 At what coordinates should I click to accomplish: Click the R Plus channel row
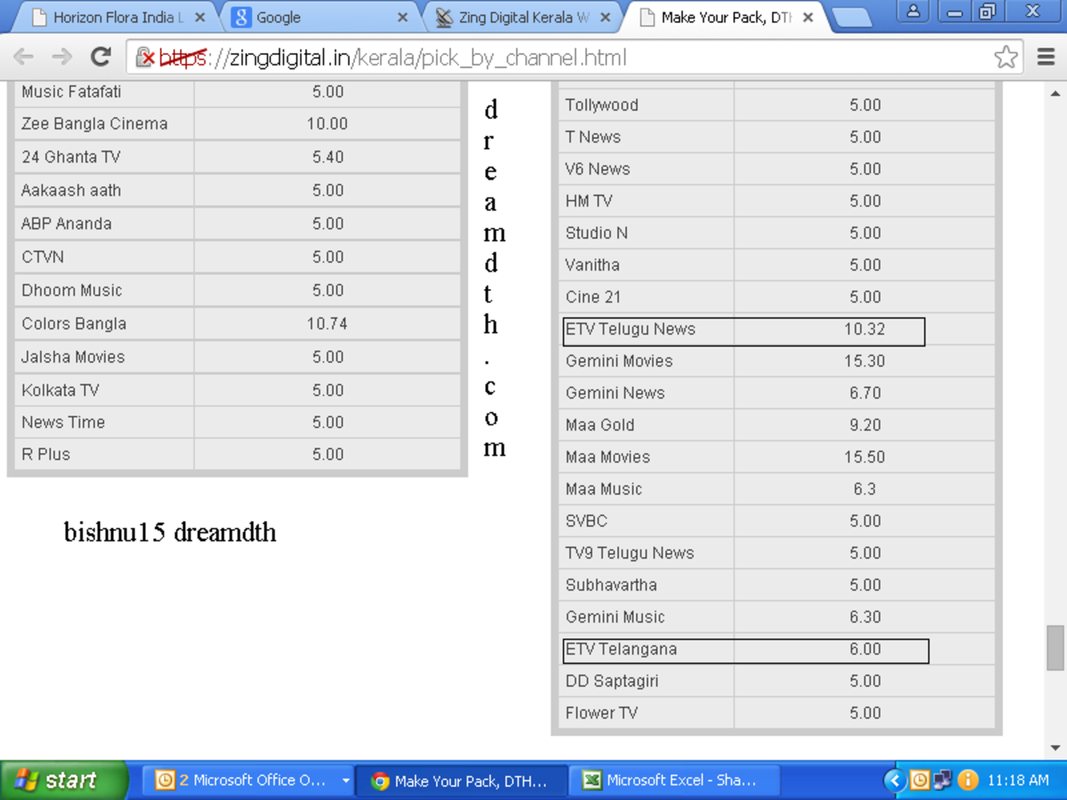tap(237, 454)
